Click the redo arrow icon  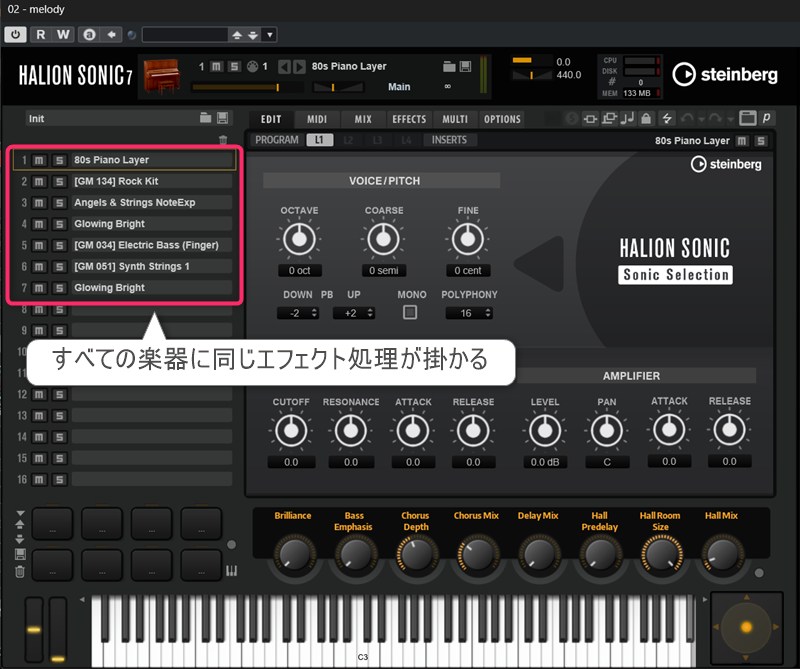tap(715, 119)
